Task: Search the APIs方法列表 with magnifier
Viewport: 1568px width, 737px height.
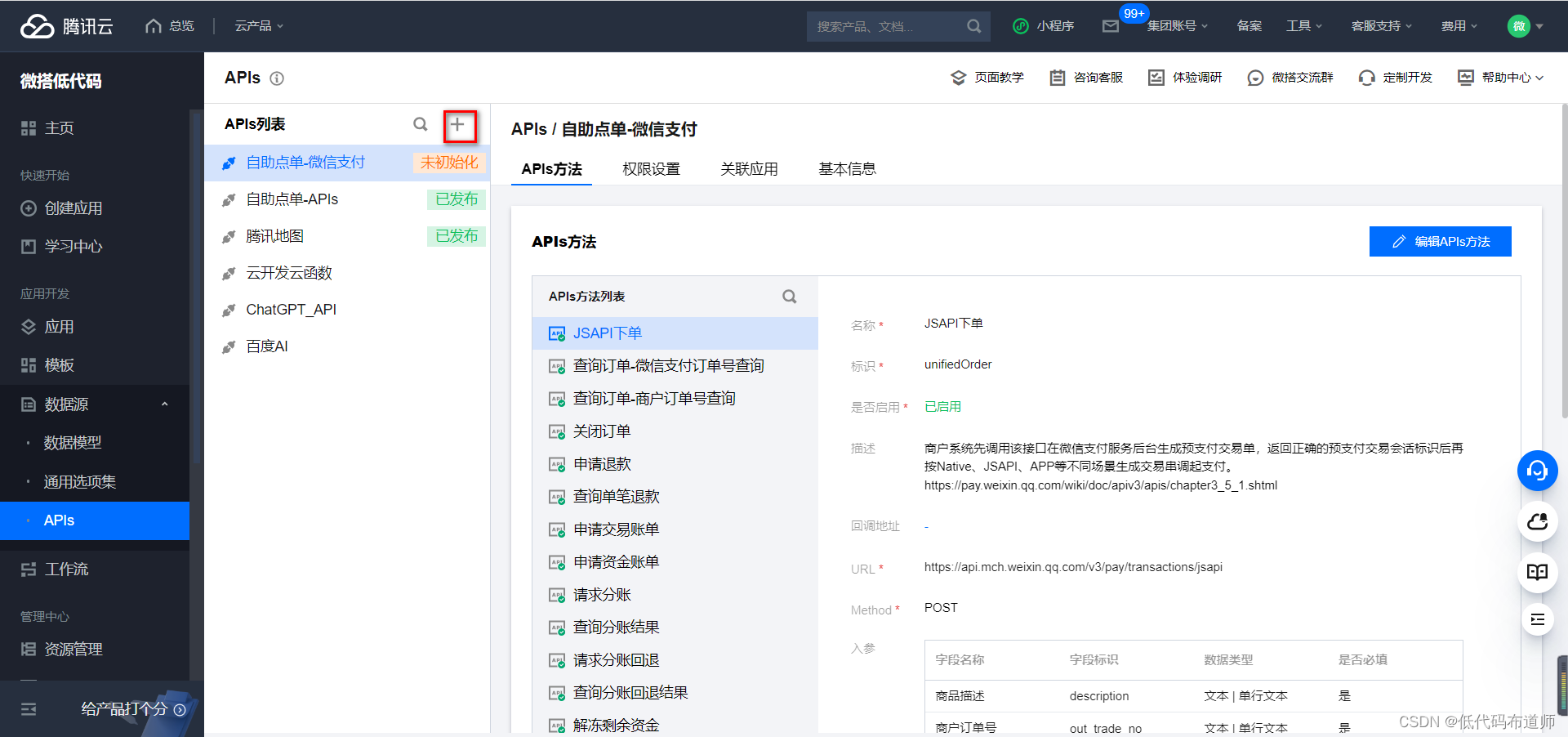Action: point(789,297)
